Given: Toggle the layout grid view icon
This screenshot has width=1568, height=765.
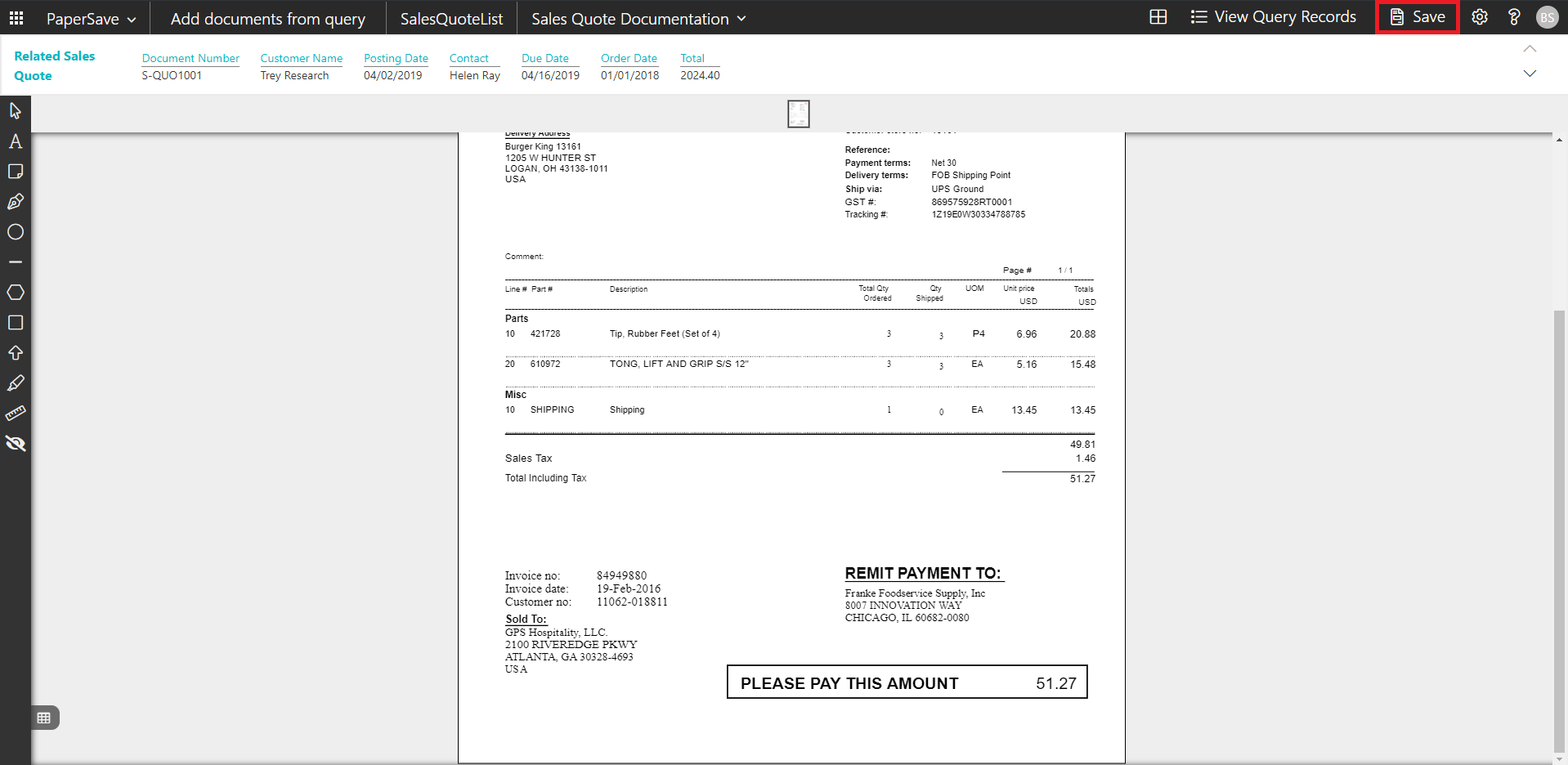Looking at the screenshot, I should 1158,17.
